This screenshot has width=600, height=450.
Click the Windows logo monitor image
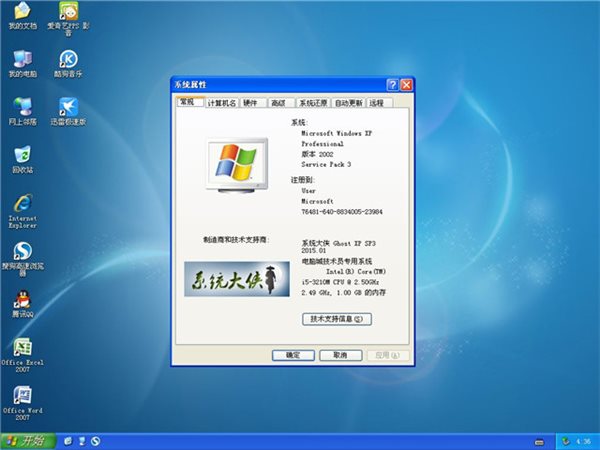pos(237,165)
